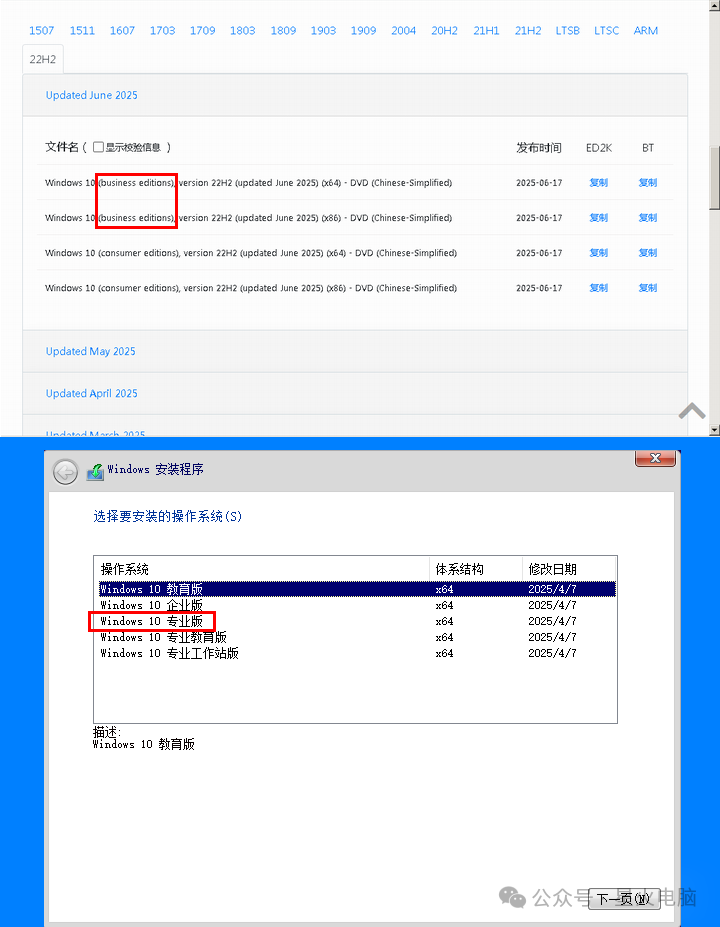This screenshot has width=720, height=927.
Task: Click the page scrollbar down arrow
Action: point(715,430)
